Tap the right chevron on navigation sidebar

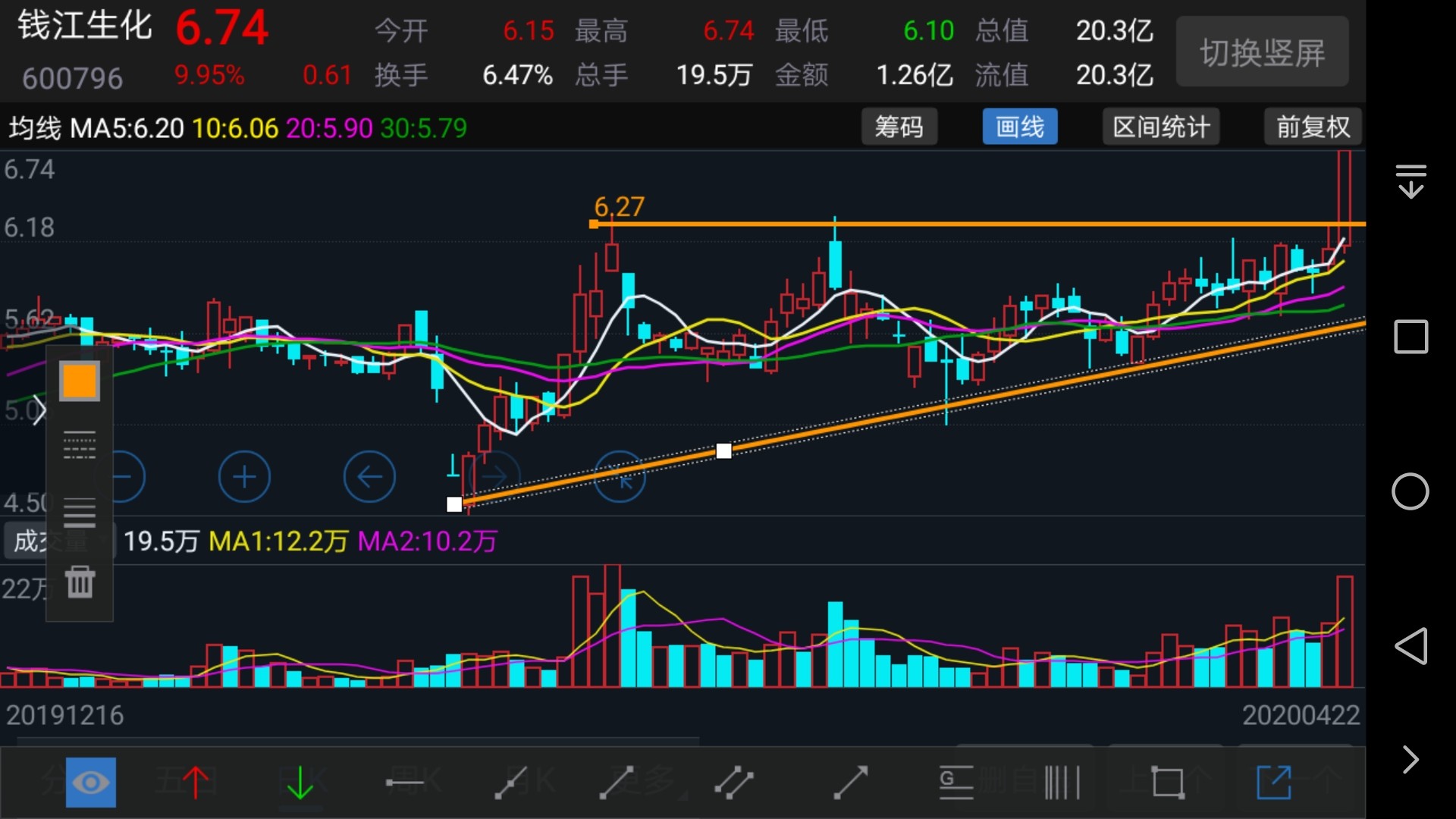(x=1410, y=759)
